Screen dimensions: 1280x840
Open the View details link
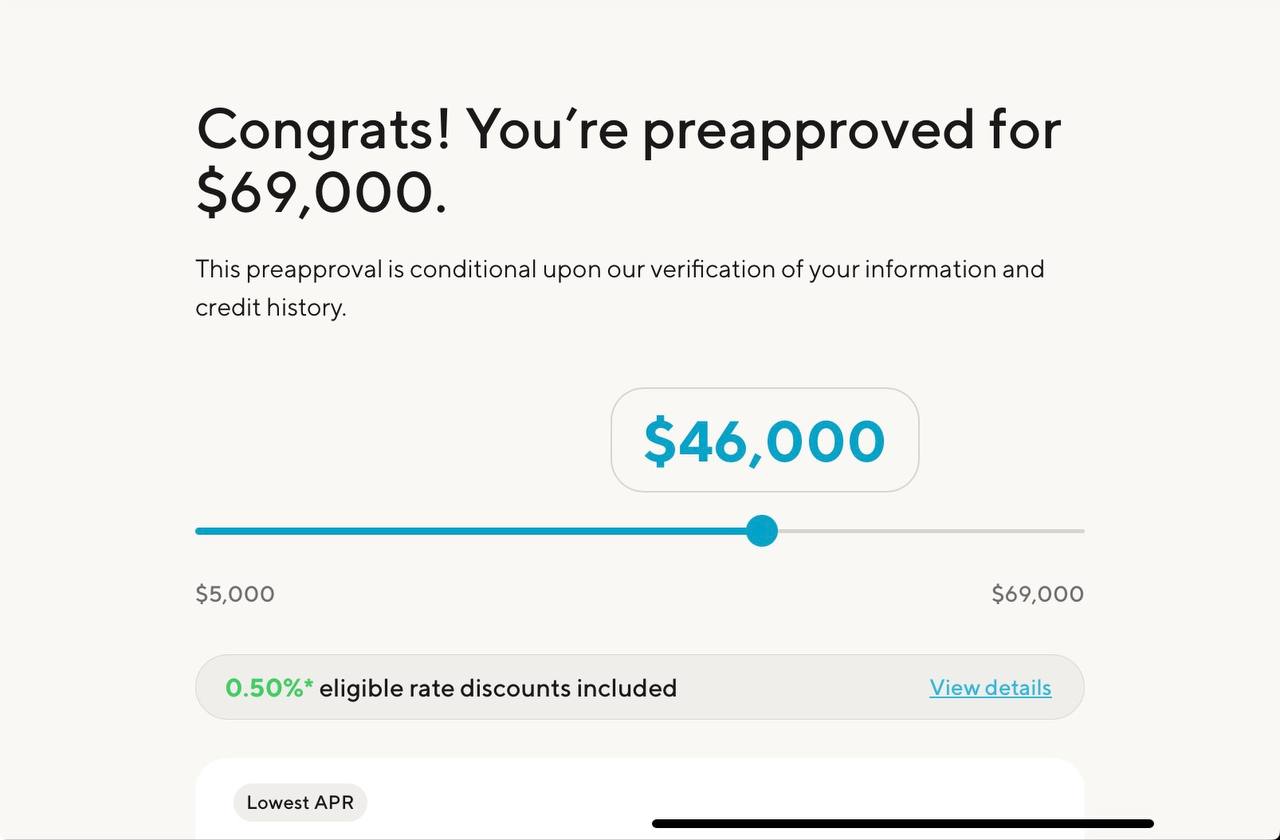click(990, 688)
